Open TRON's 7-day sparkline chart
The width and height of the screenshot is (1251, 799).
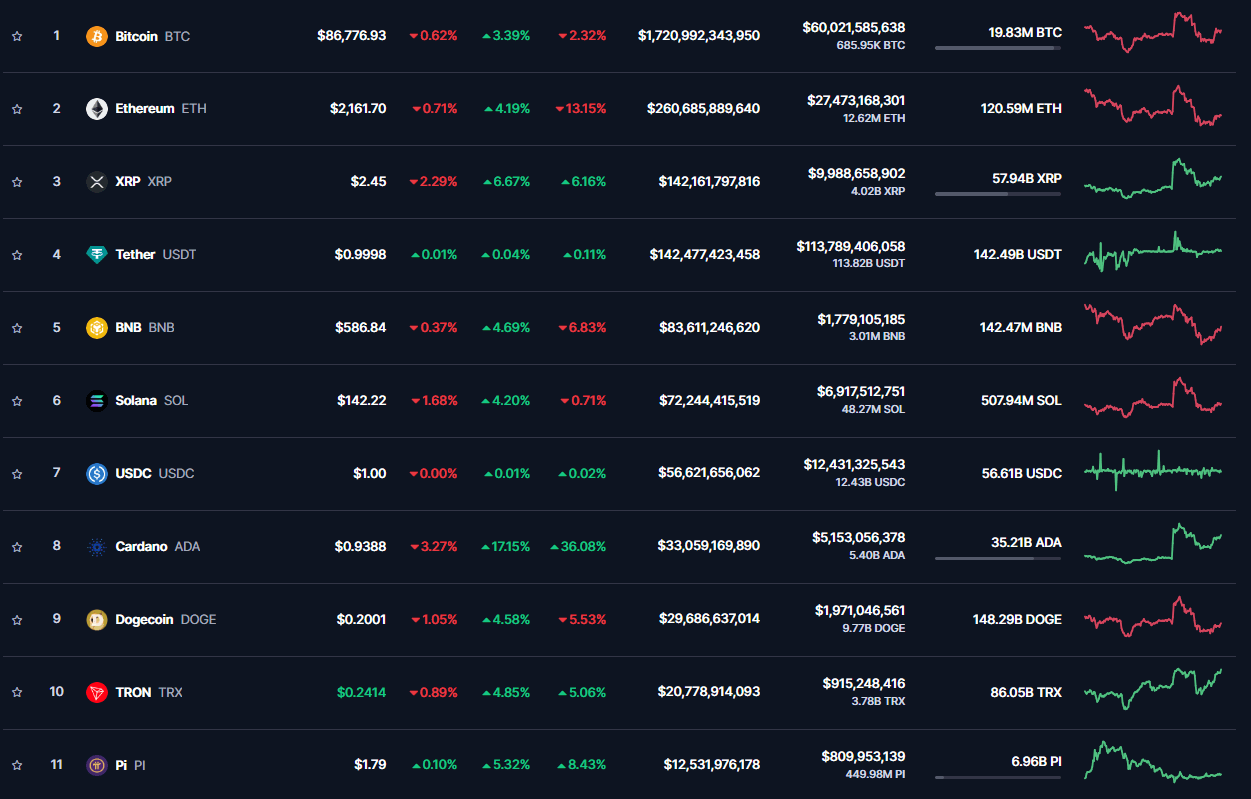pos(1153,689)
